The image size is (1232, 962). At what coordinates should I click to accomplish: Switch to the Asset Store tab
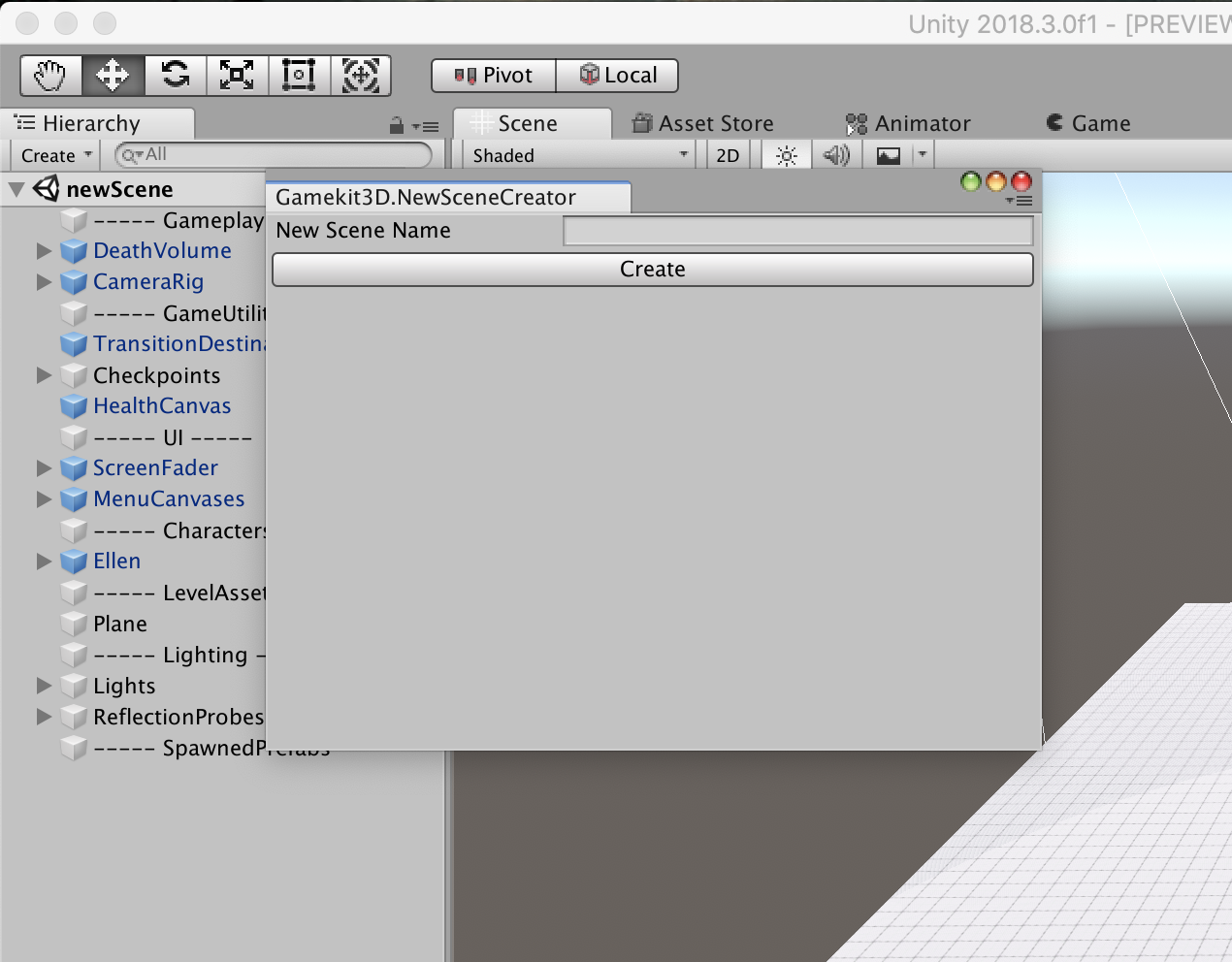[x=703, y=123]
